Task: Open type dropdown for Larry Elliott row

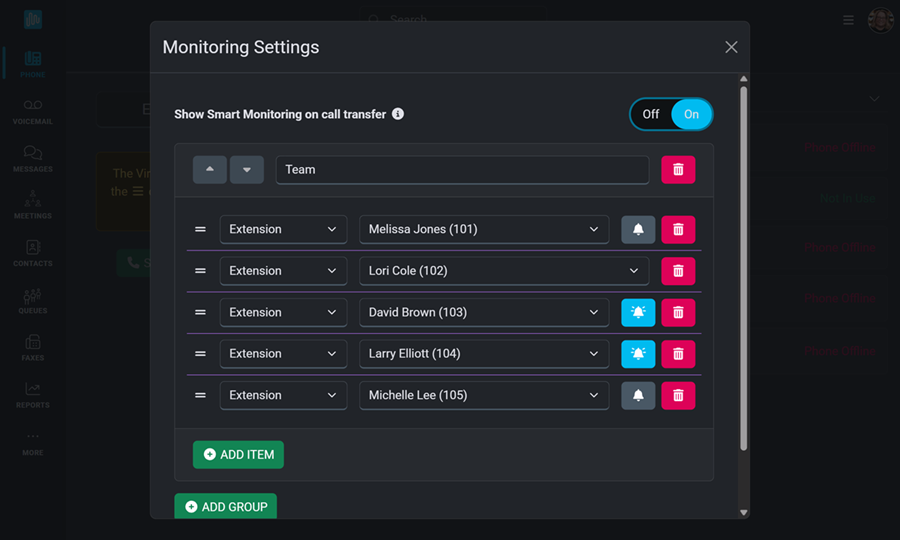Action: point(284,353)
